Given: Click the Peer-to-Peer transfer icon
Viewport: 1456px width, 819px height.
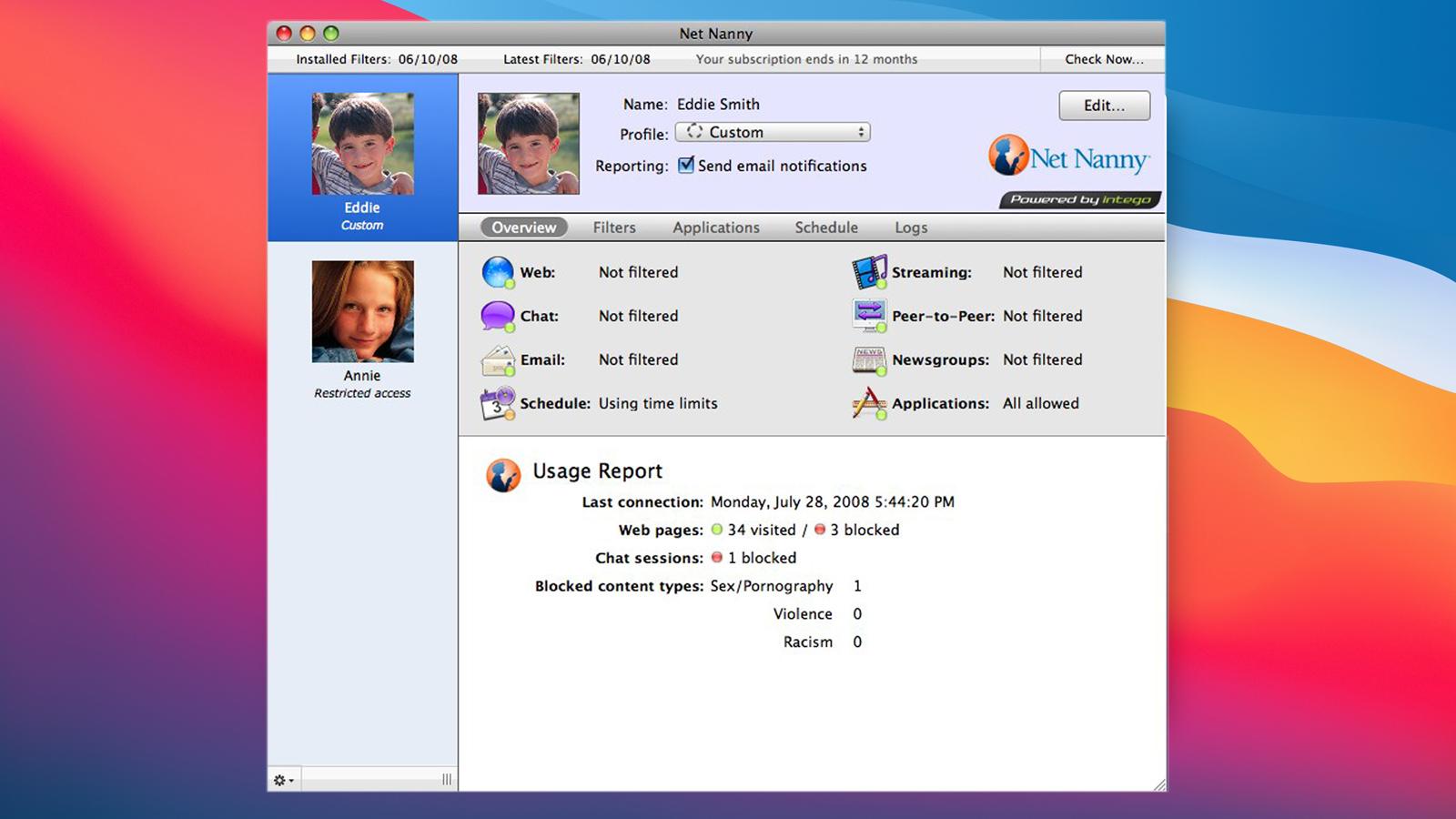Looking at the screenshot, I should click(x=869, y=316).
